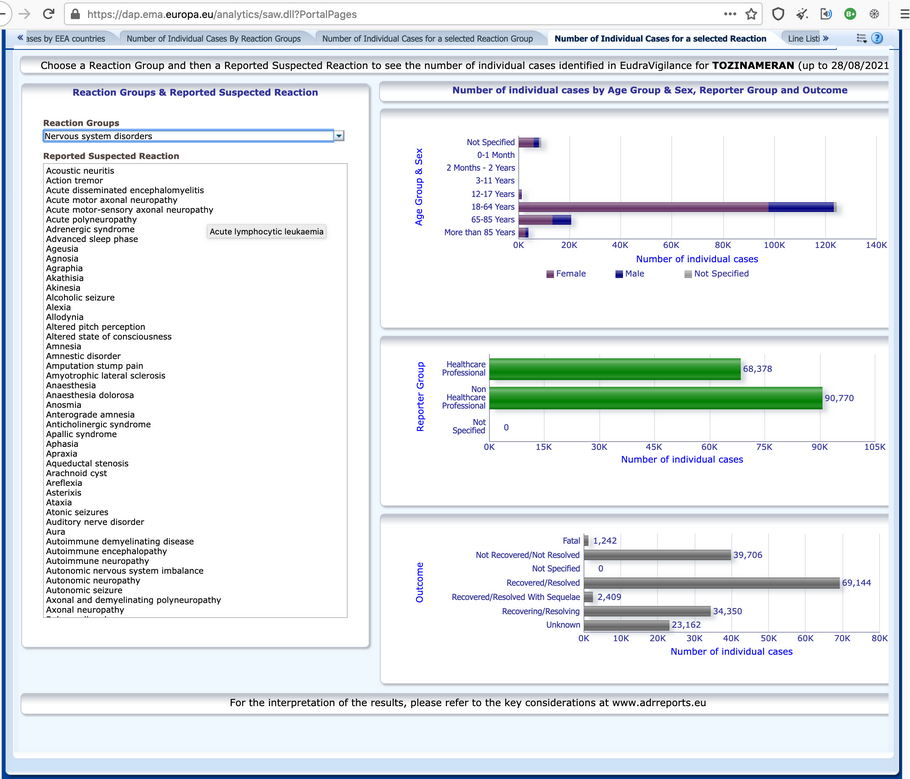Select Acute motor axonal neuropathy
This screenshot has width=910, height=779.
[x=111, y=200]
